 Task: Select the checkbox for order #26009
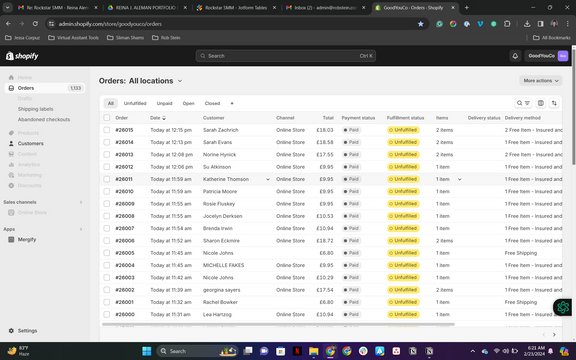click(x=107, y=204)
